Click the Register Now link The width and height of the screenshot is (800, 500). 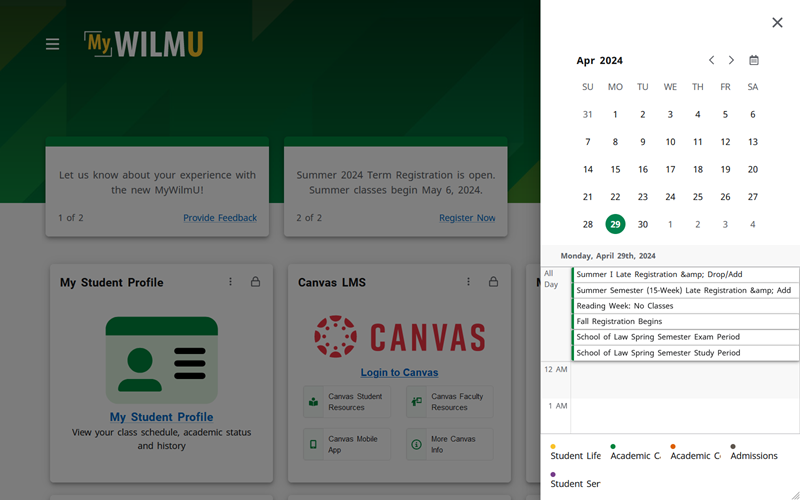(x=467, y=218)
